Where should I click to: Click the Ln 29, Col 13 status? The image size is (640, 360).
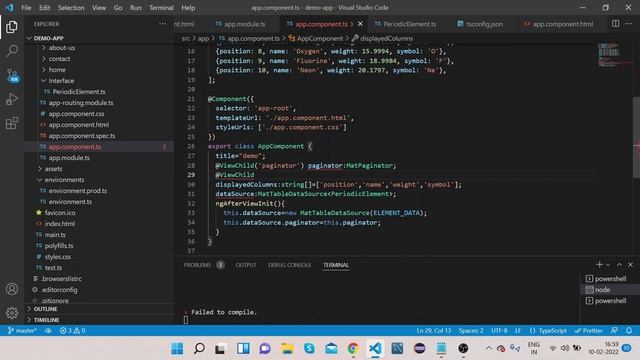[433, 330]
